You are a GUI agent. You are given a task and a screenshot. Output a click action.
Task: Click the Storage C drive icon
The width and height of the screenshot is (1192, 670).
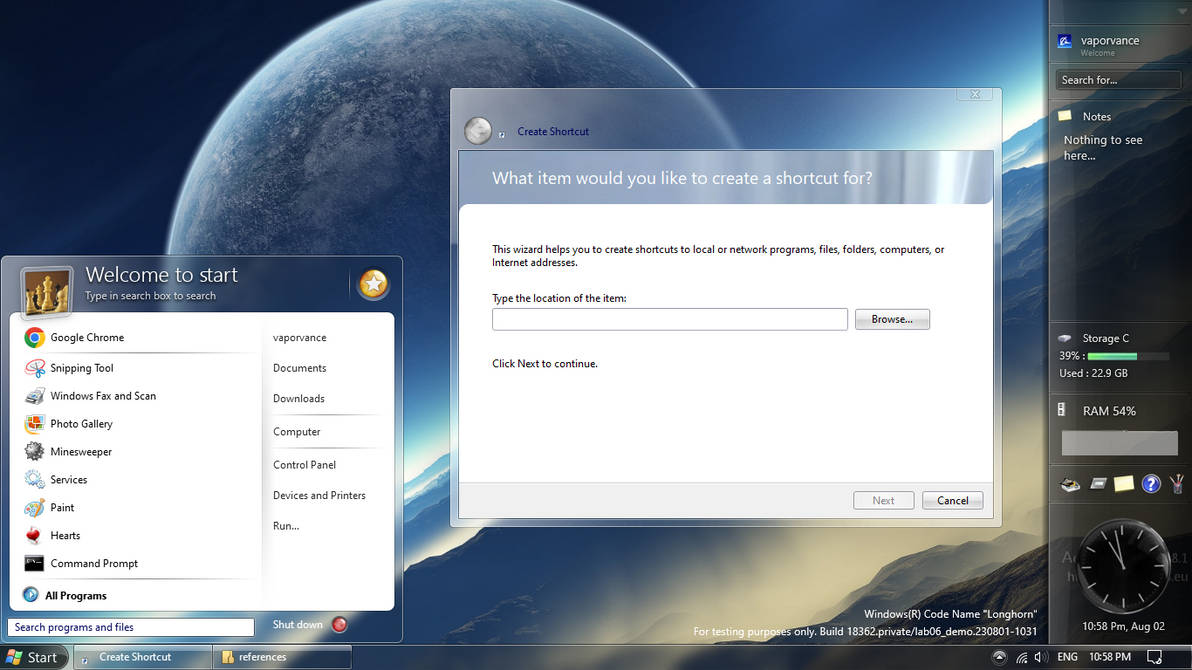[x=1065, y=338]
